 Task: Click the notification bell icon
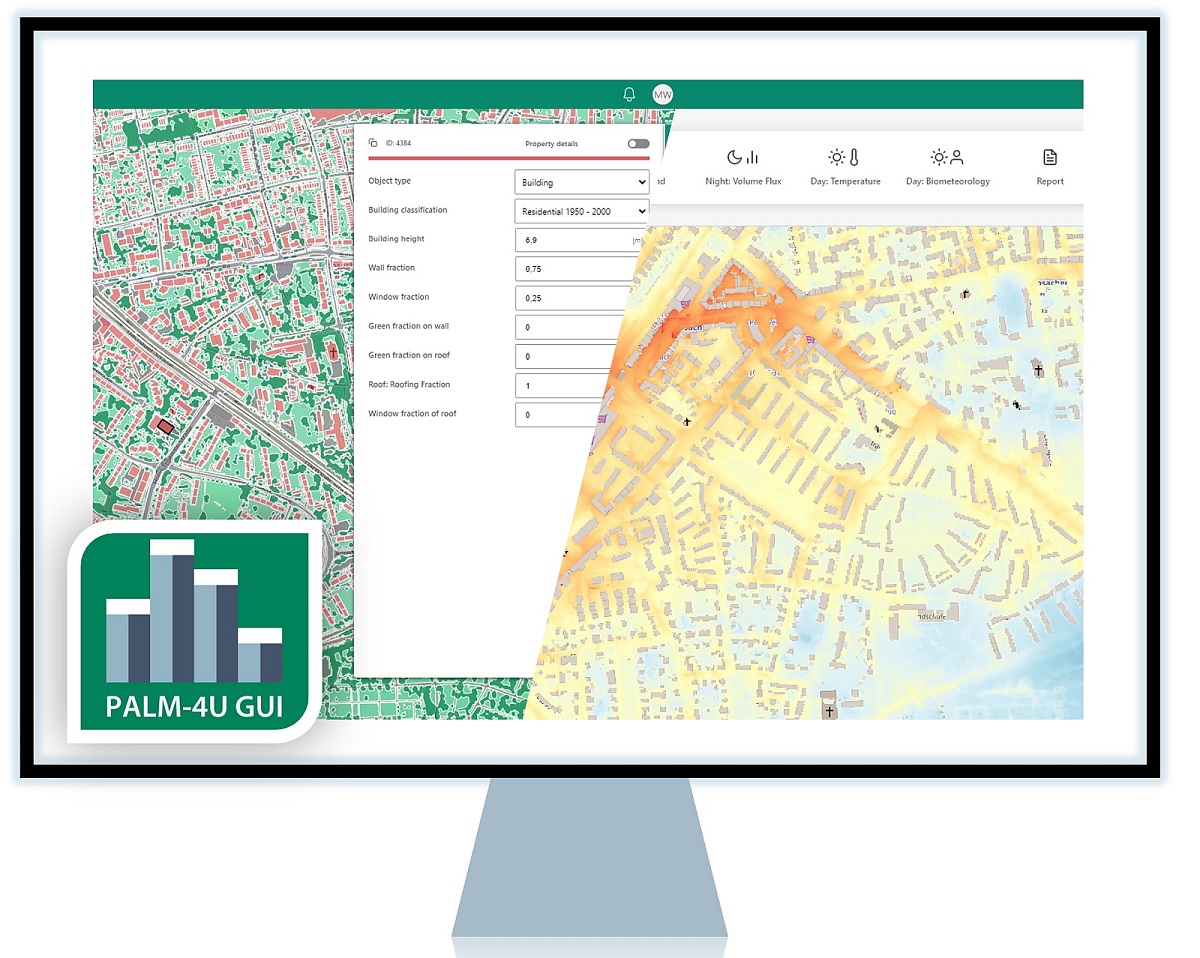629,94
